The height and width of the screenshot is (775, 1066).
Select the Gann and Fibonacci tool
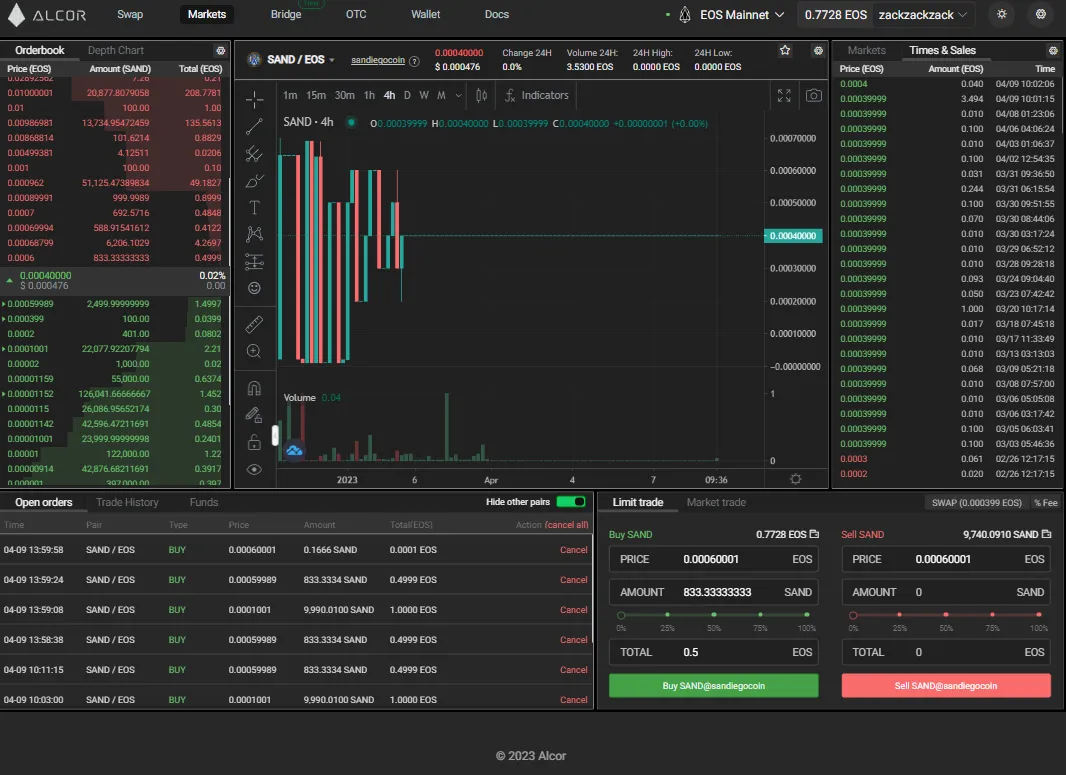pos(254,154)
